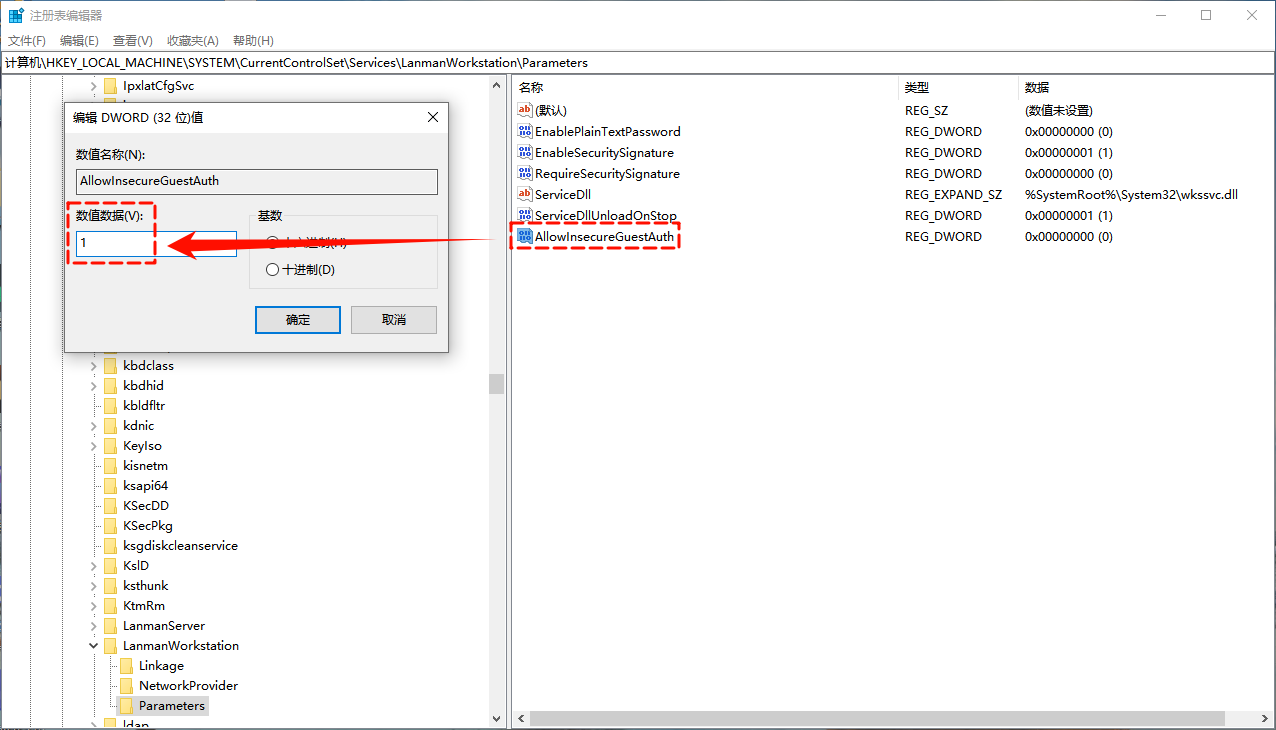Close the Edit DWORD dialog with X

click(x=433, y=117)
